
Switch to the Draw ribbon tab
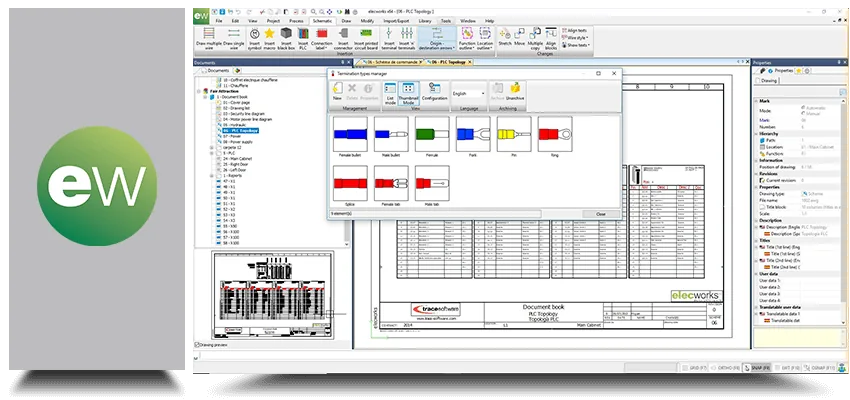346,21
